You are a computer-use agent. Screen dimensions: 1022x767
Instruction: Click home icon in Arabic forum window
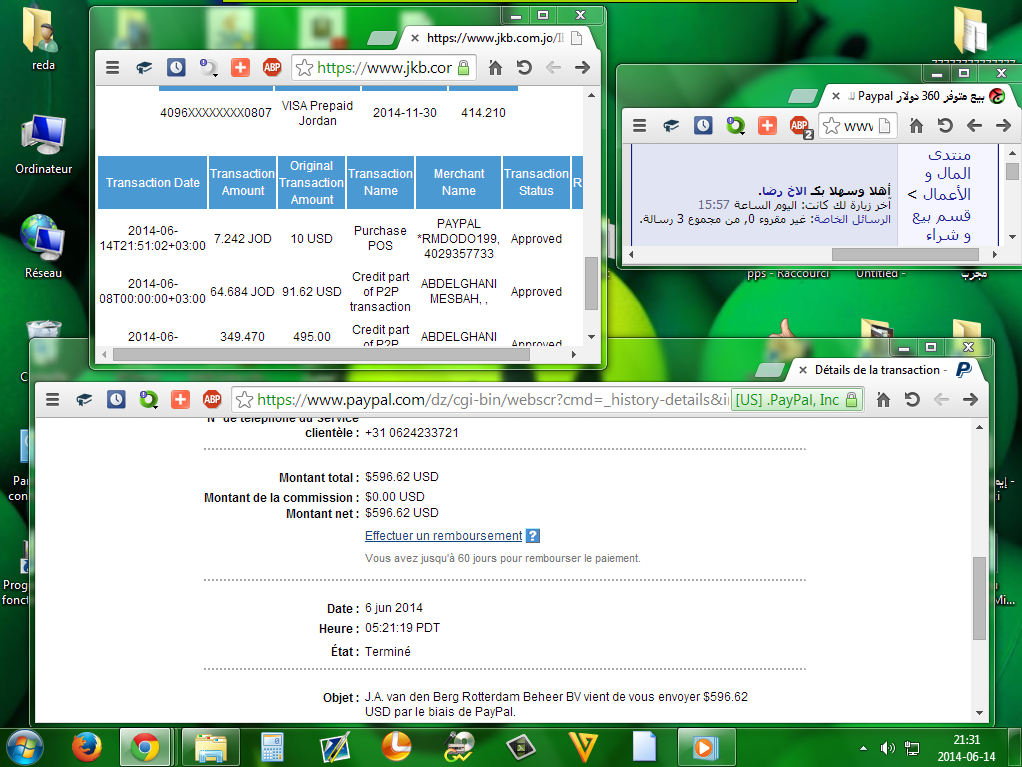point(916,126)
